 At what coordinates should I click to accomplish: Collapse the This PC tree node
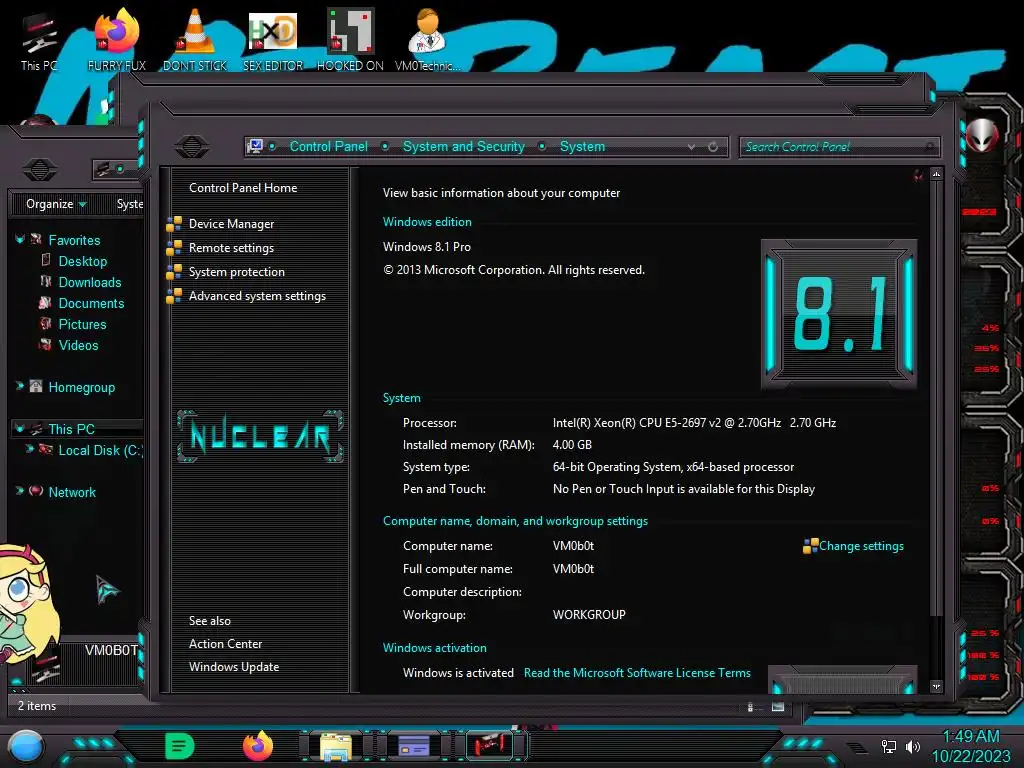pyautogui.click(x=20, y=429)
